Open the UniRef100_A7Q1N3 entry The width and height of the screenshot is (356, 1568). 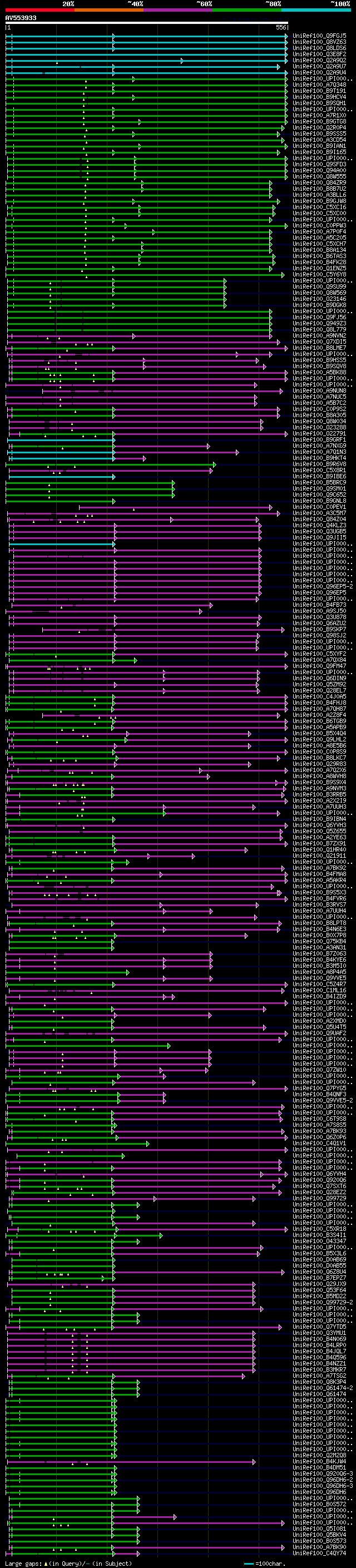point(319,452)
